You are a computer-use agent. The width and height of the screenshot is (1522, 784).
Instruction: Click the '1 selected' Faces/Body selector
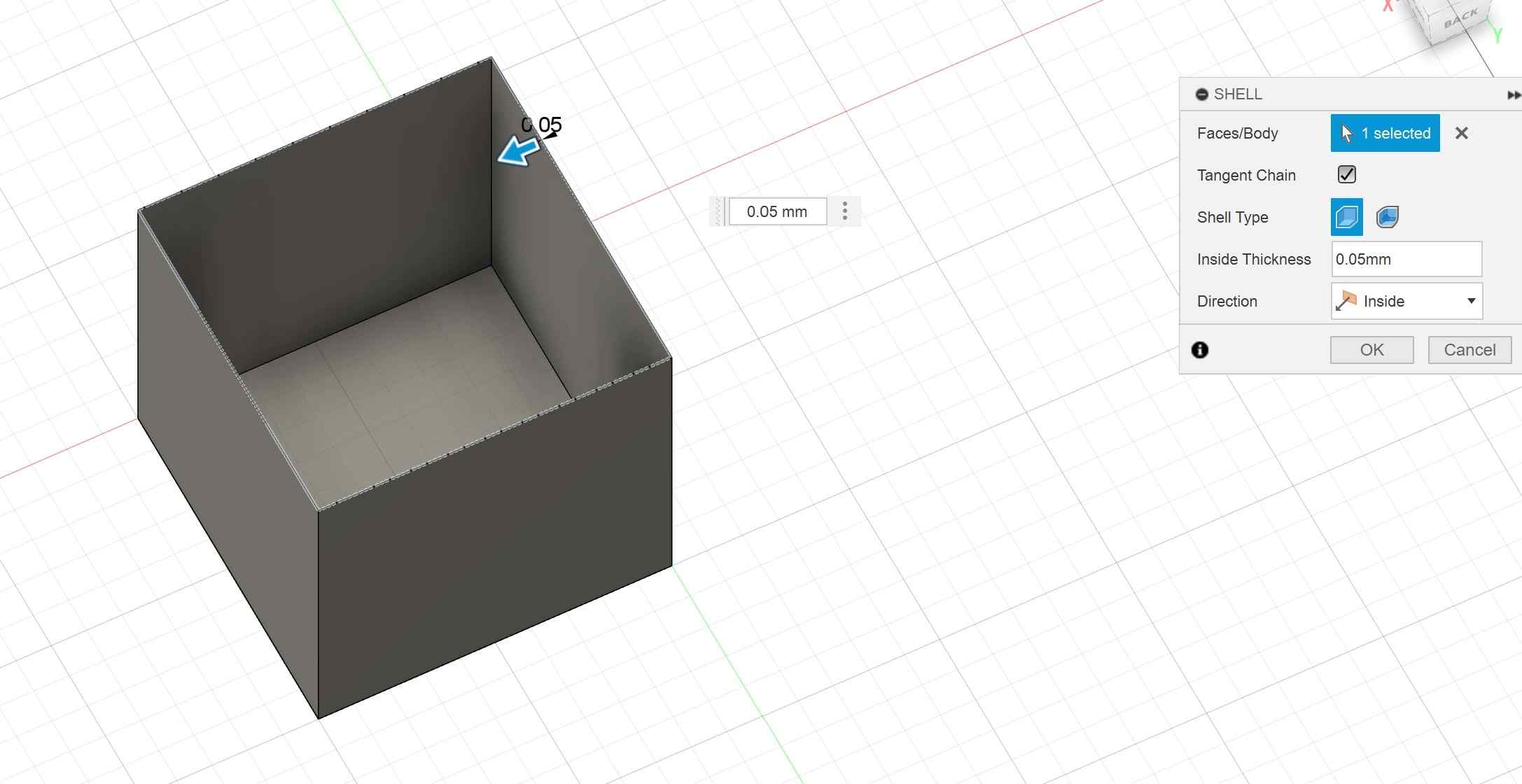tap(1385, 133)
